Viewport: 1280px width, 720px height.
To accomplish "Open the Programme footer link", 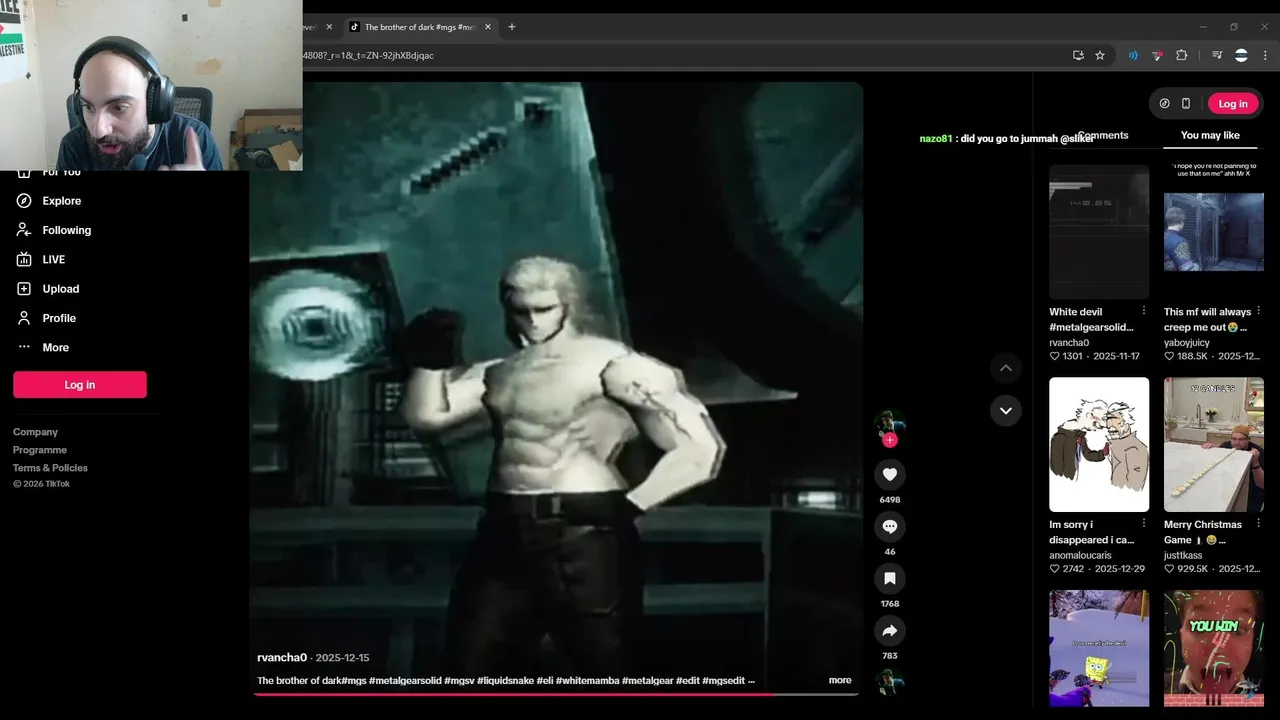I will (x=40, y=450).
